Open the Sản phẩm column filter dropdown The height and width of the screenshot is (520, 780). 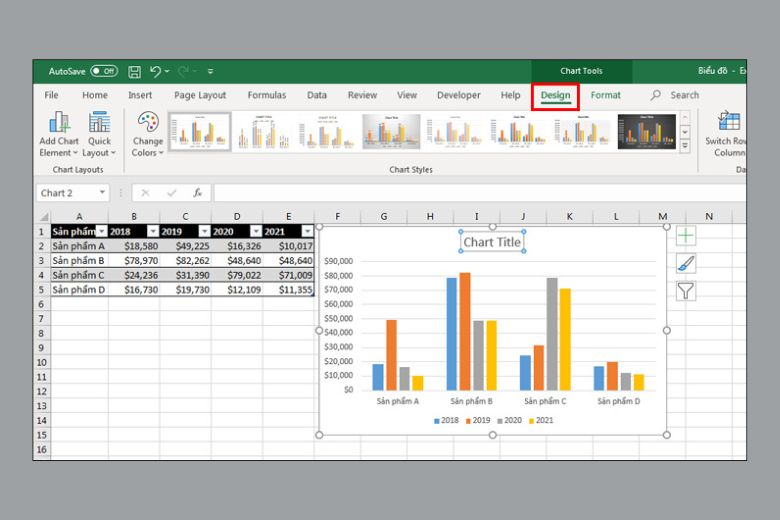[x=101, y=231]
